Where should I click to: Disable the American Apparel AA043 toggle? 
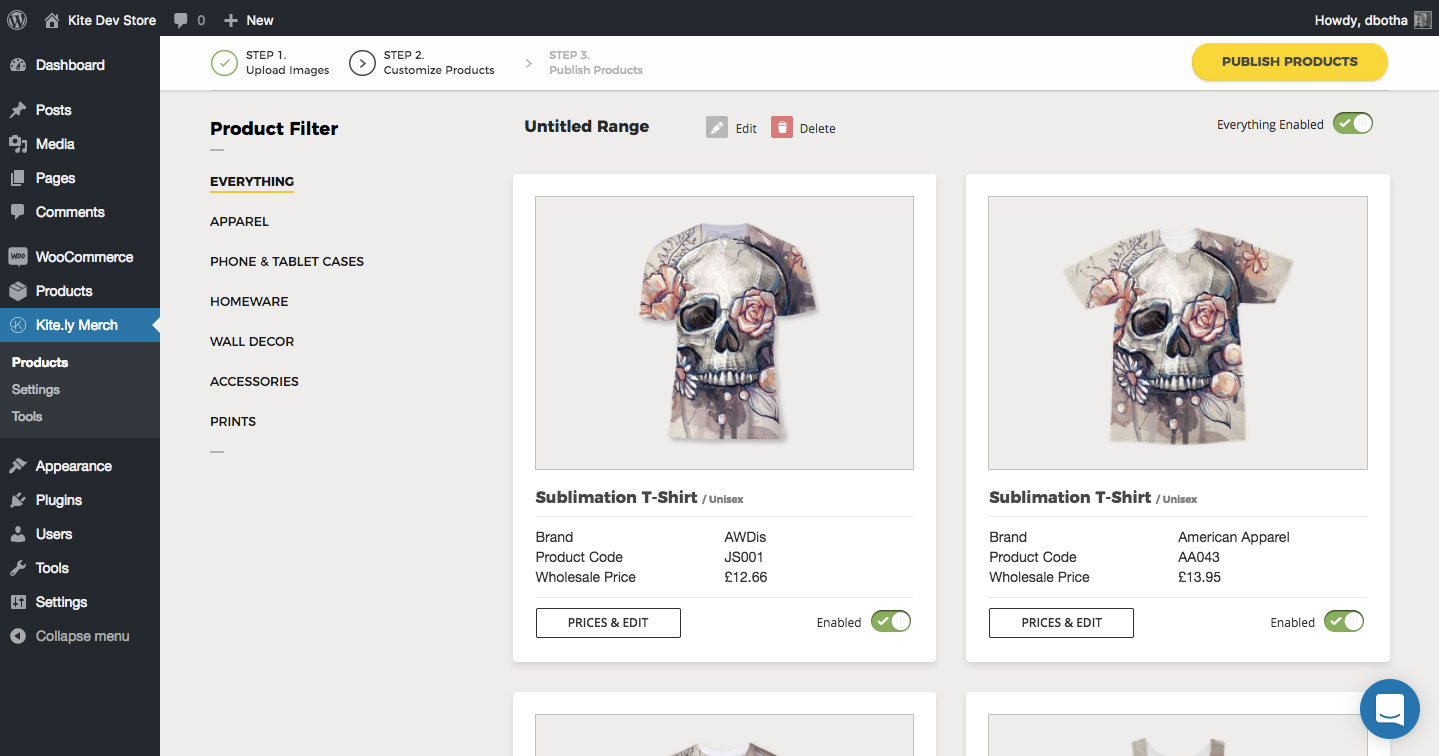pos(1344,621)
